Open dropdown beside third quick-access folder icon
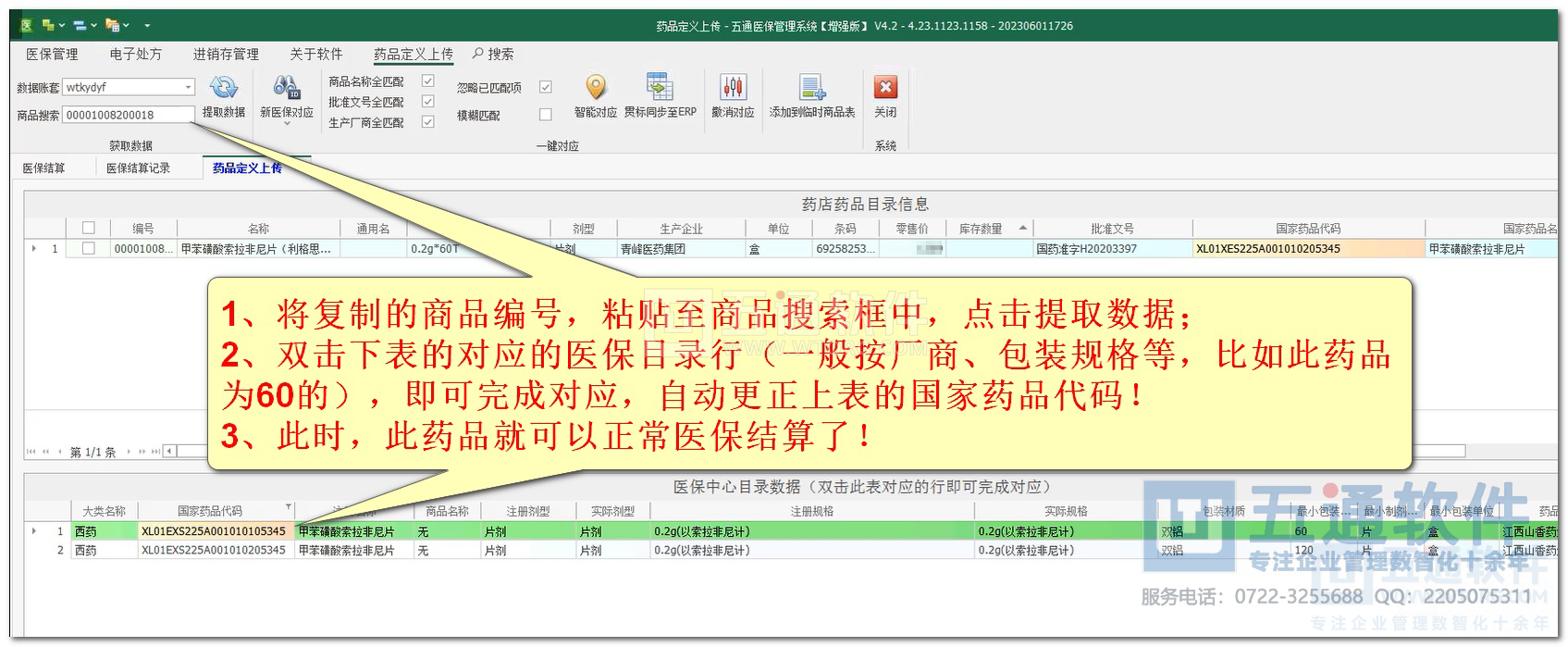 pyautogui.click(x=126, y=26)
